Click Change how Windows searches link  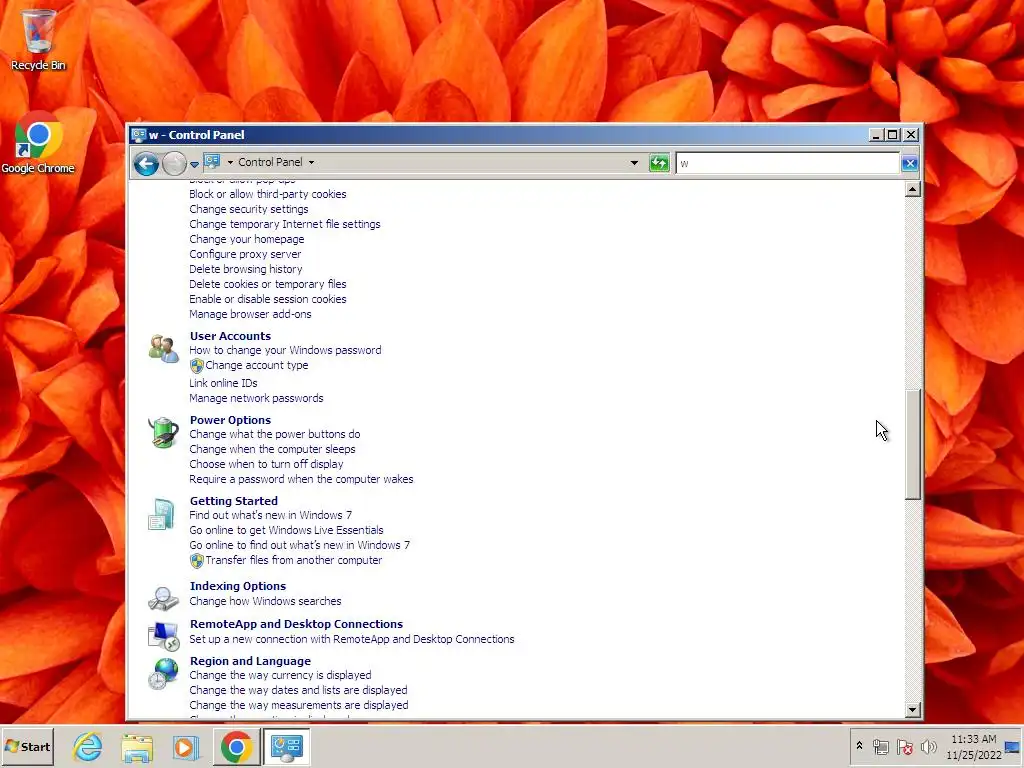click(265, 601)
